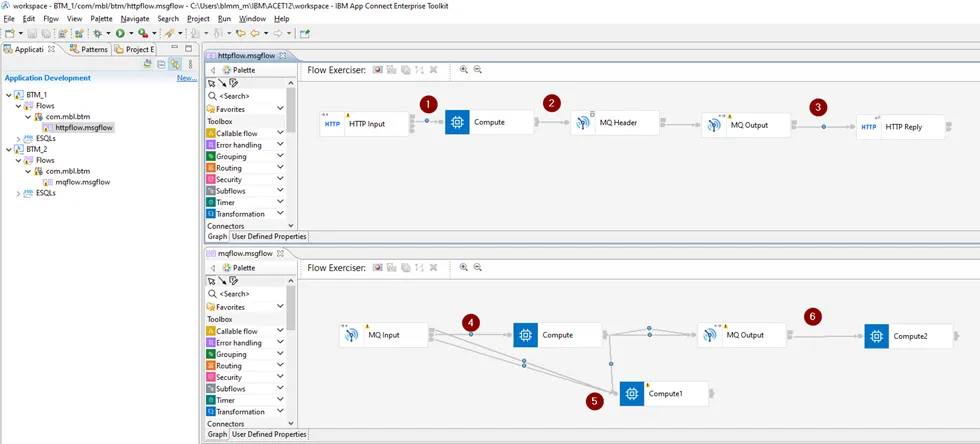Click the rightmost main toolbar icon

click(x=304, y=34)
